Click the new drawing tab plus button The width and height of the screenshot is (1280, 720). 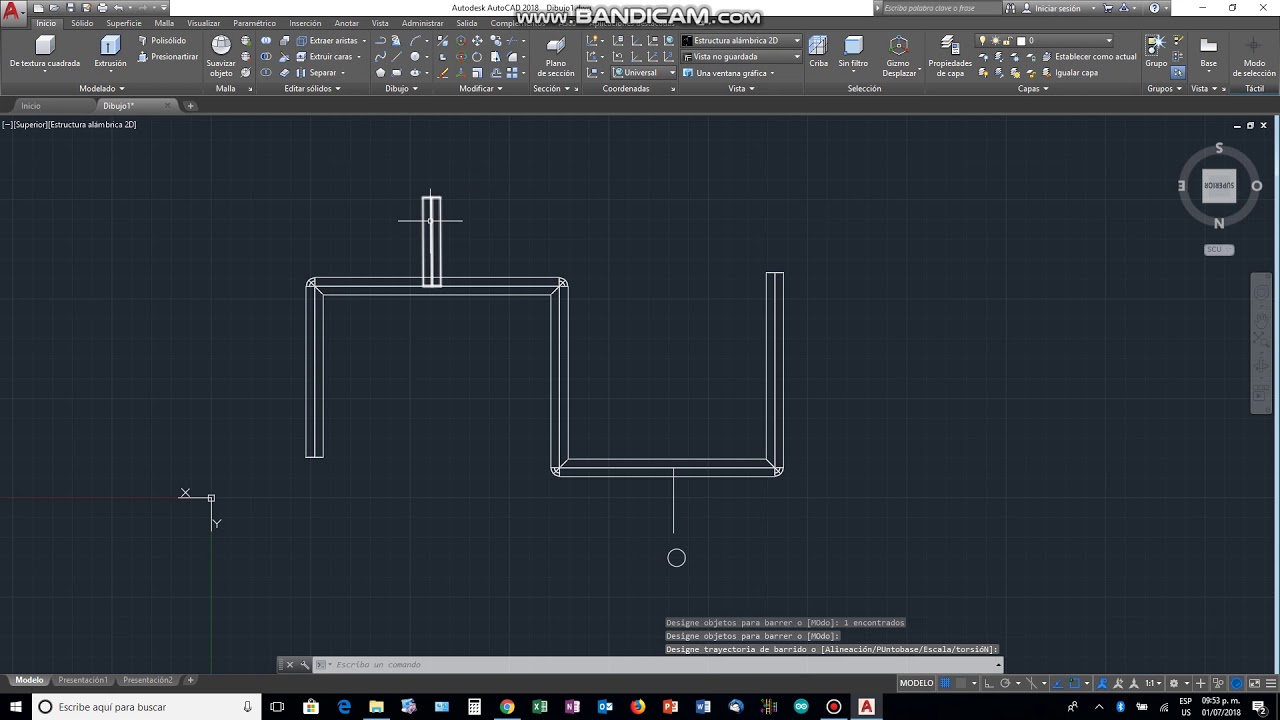coord(190,105)
